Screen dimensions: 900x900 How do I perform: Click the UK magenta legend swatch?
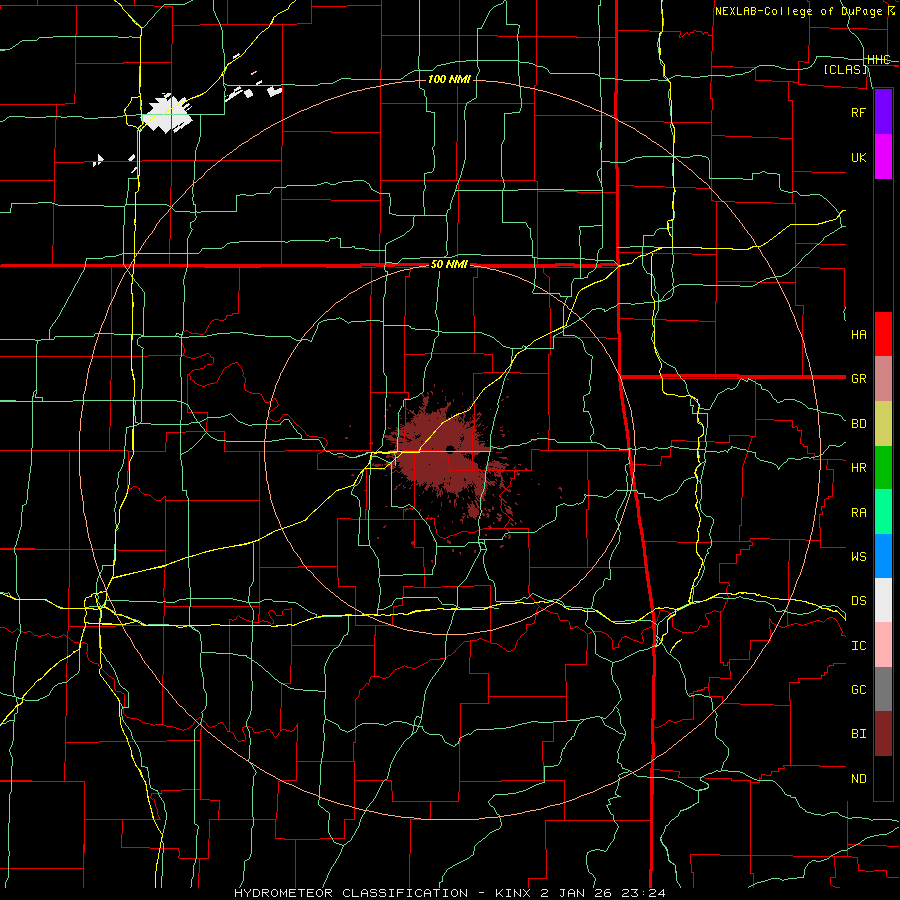click(x=883, y=157)
